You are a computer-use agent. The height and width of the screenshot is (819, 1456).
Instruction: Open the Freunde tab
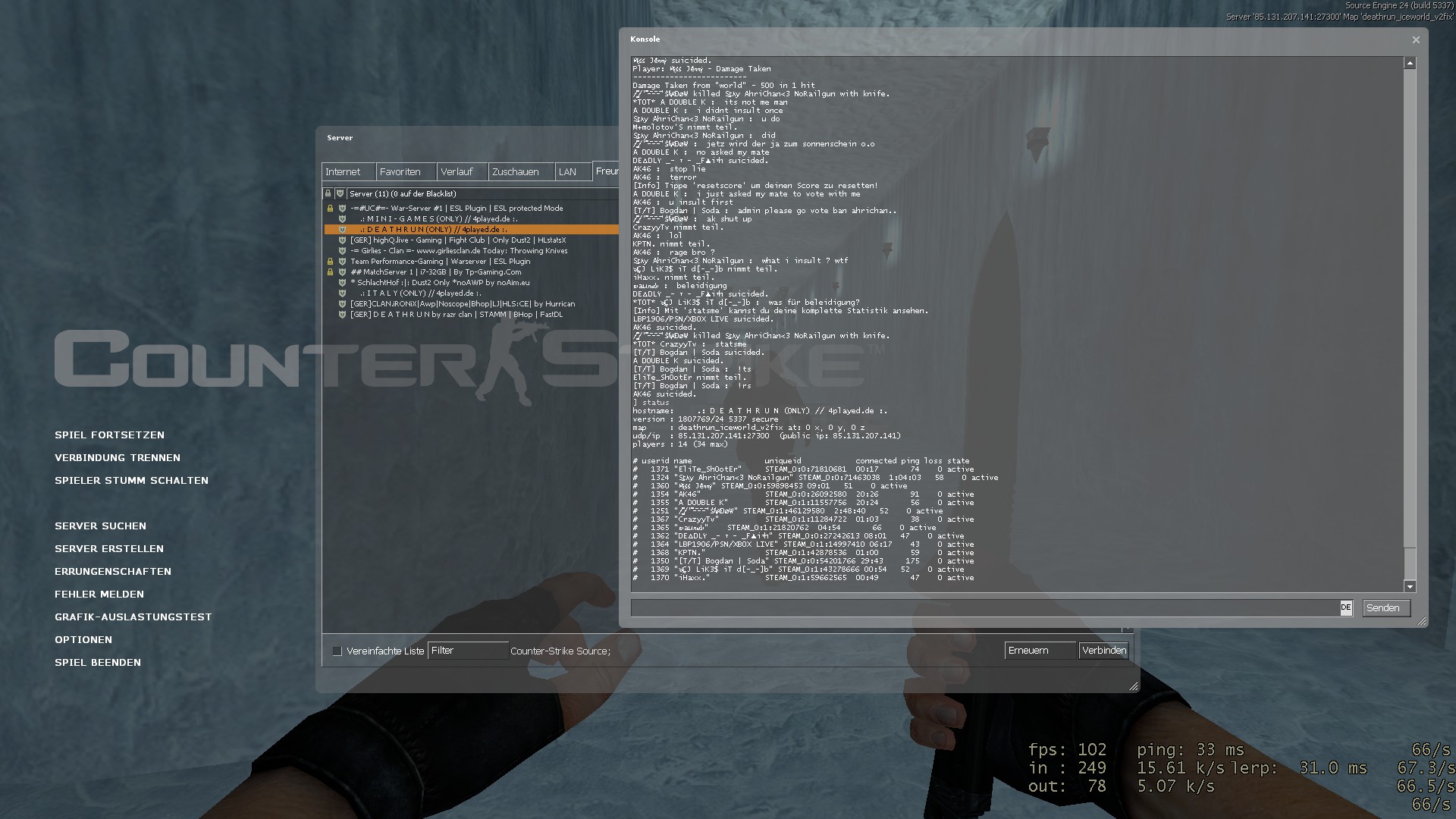coord(606,171)
